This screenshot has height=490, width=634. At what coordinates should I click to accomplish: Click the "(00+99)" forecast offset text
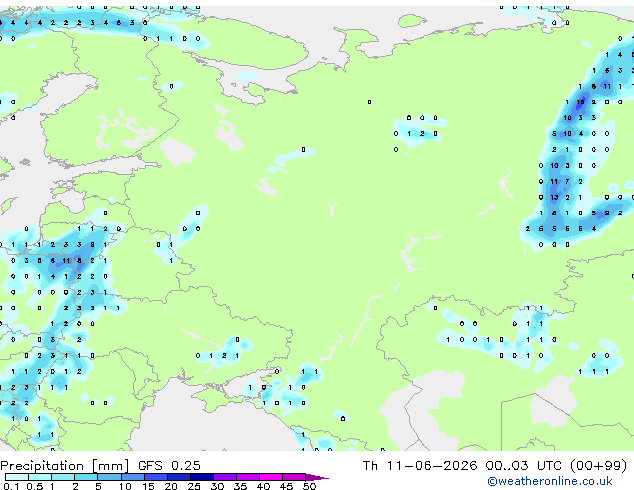[x=598, y=466]
